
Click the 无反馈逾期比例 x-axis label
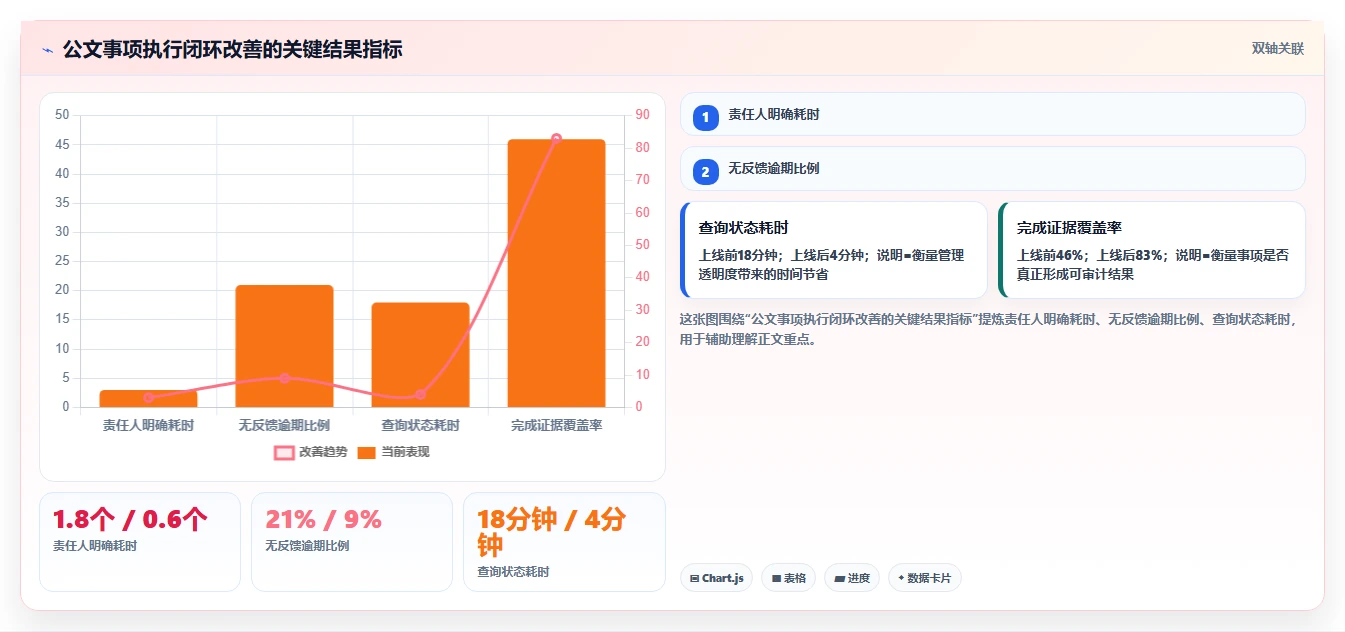point(284,426)
